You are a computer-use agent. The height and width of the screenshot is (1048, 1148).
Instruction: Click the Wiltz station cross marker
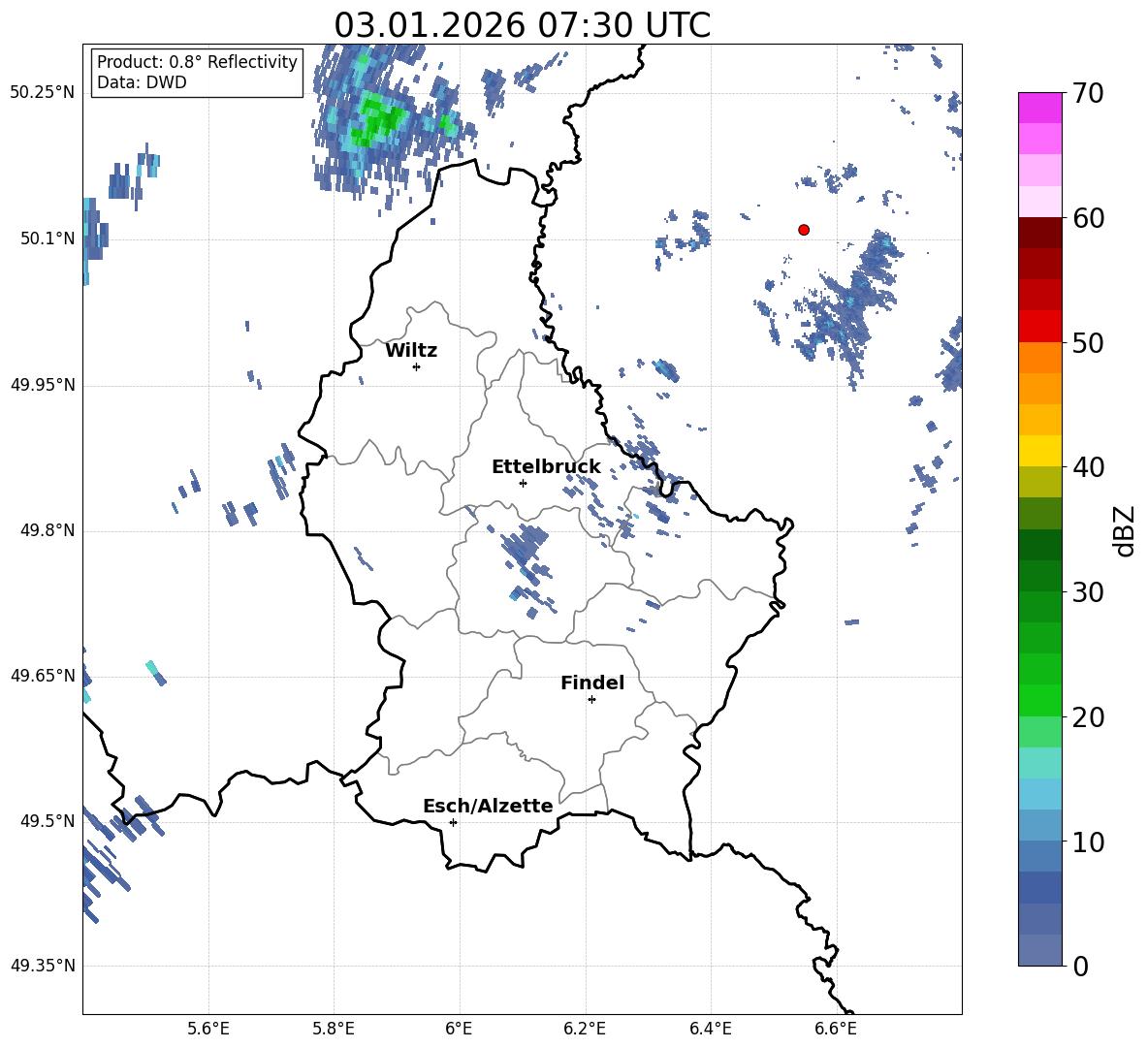416,366
